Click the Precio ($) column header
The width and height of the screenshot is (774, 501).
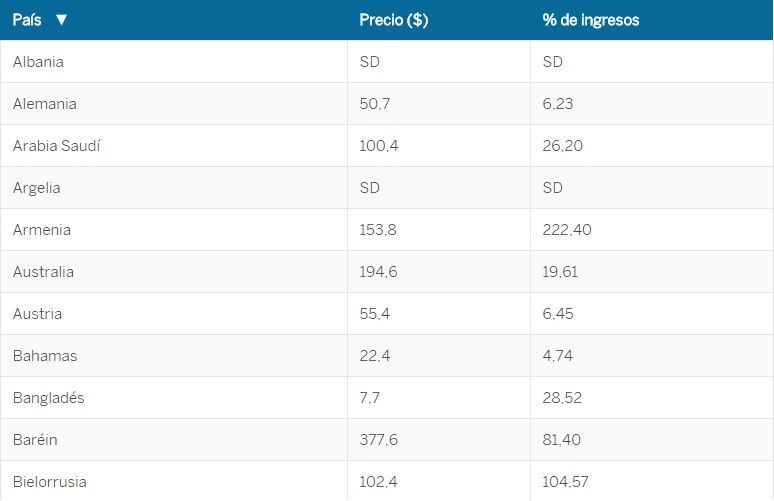point(393,20)
